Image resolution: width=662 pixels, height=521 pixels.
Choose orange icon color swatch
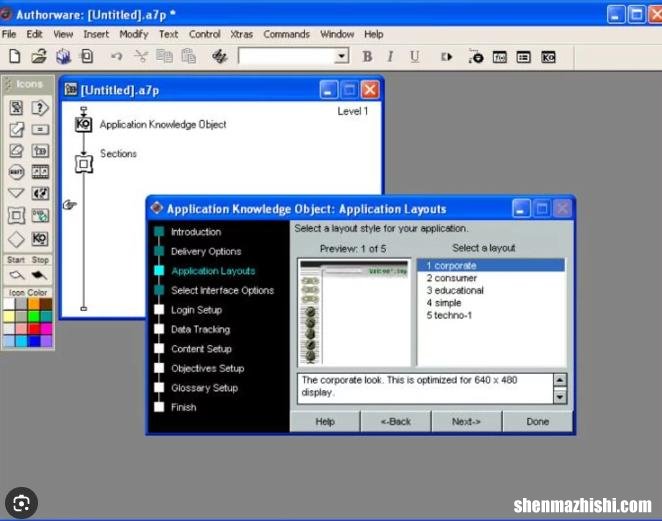[x=34, y=304]
